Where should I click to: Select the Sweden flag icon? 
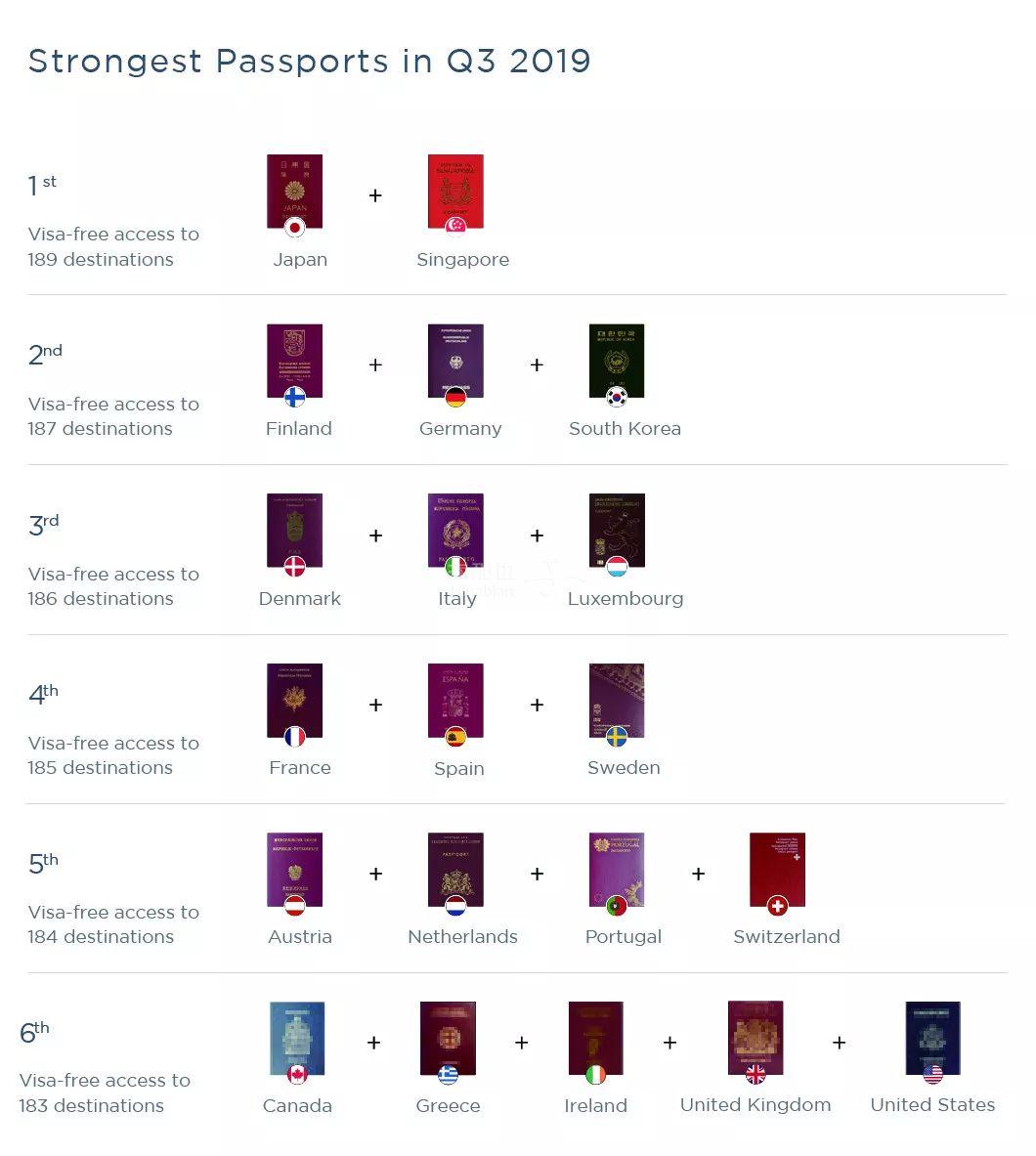[617, 737]
